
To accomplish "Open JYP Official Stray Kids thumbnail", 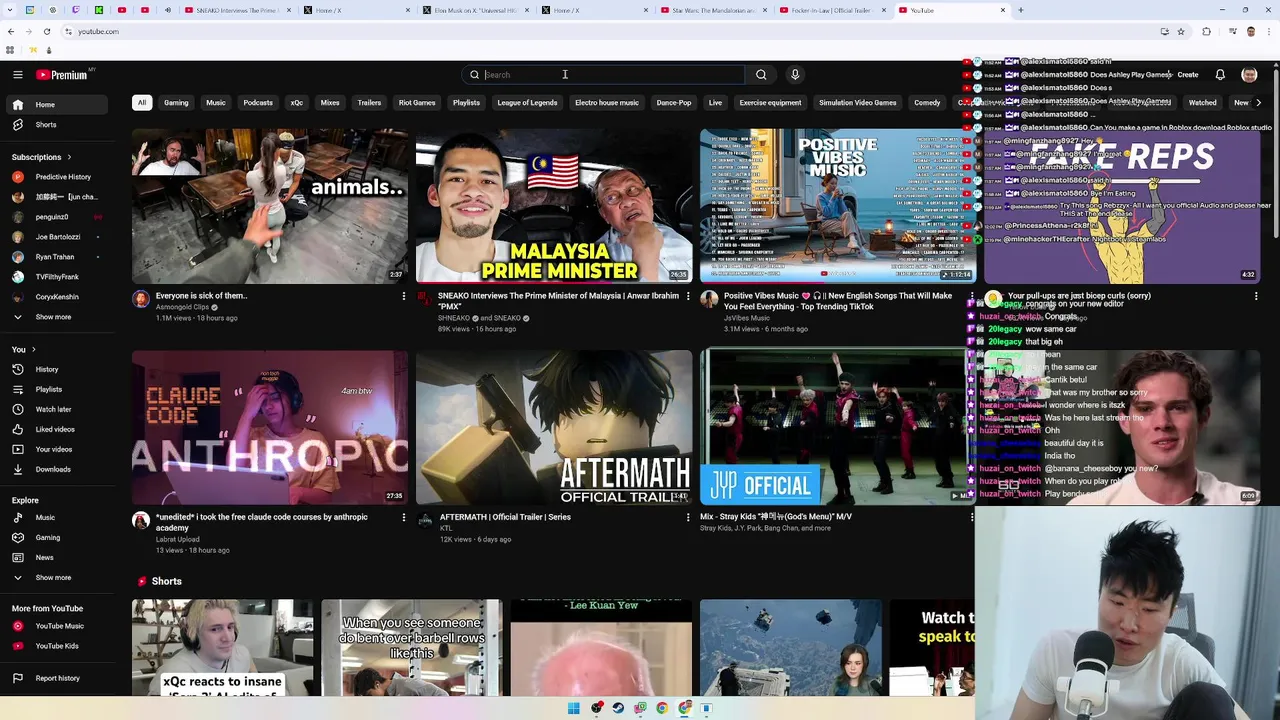I will (836, 427).
